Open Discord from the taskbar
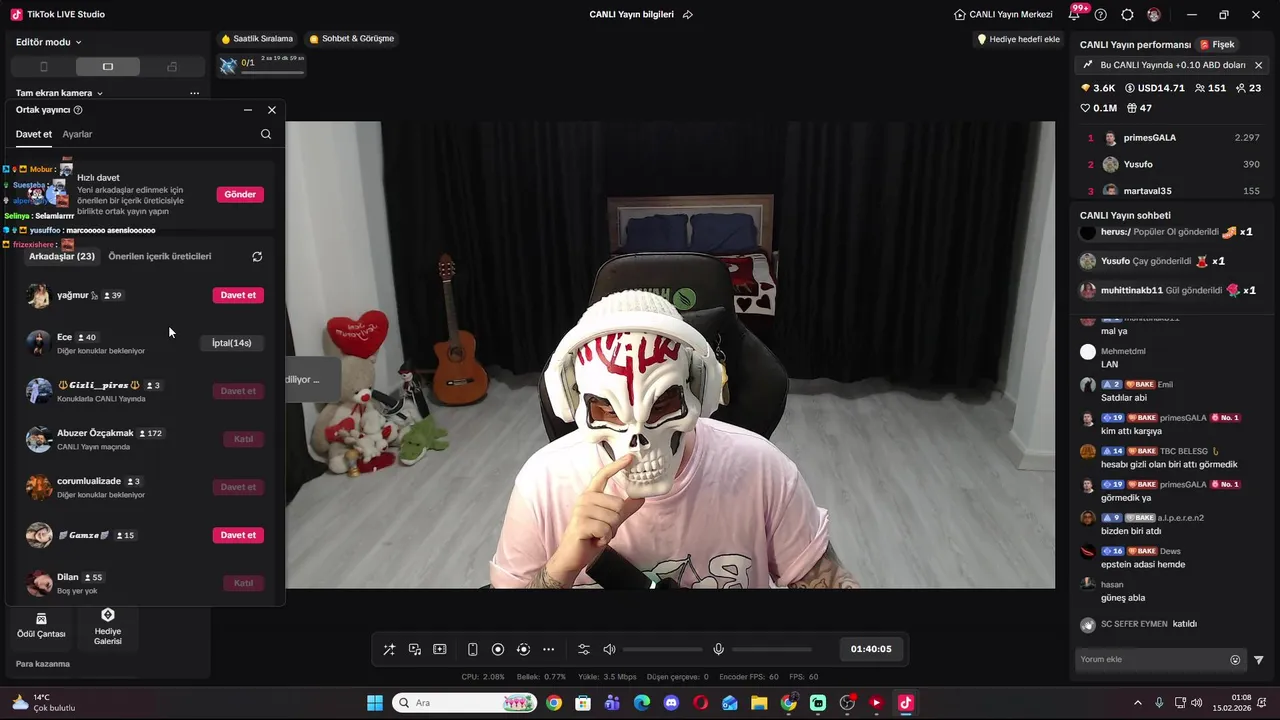 (671, 703)
